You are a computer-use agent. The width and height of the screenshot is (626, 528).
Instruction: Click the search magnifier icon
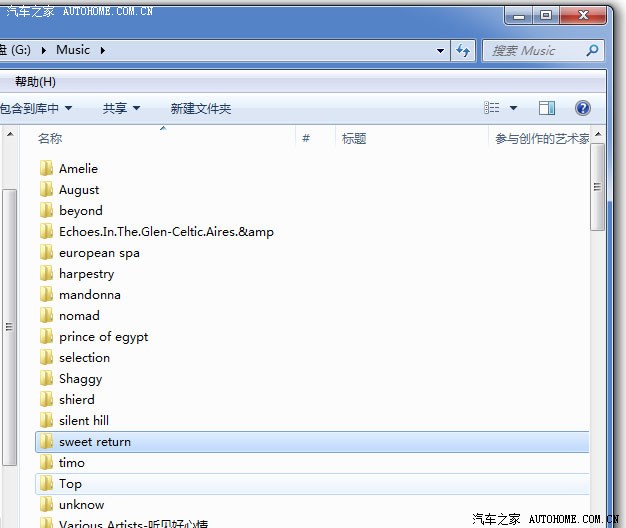pyautogui.click(x=592, y=50)
